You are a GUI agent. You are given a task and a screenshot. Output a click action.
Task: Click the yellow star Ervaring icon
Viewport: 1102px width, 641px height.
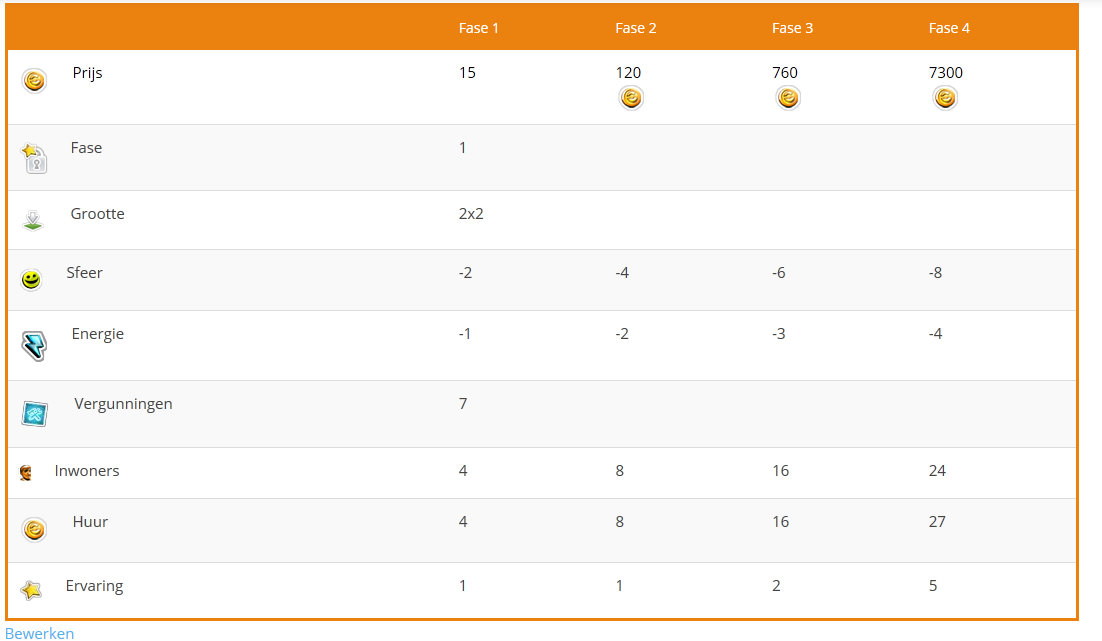(x=32, y=590)
